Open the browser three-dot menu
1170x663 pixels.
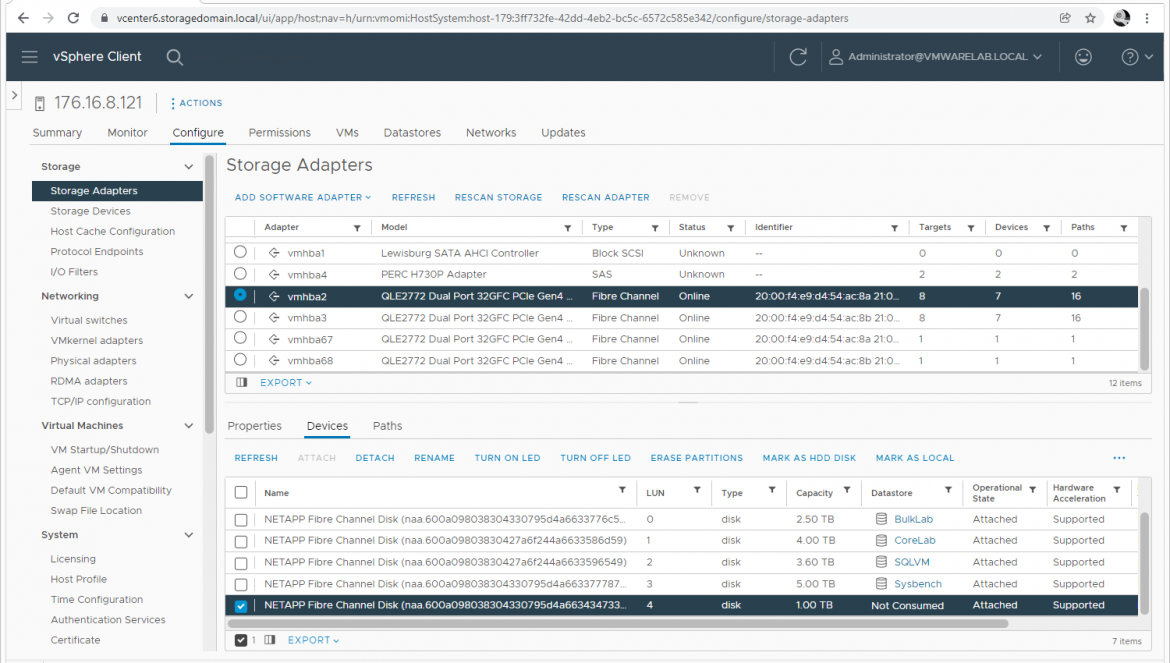[1147, 18]
